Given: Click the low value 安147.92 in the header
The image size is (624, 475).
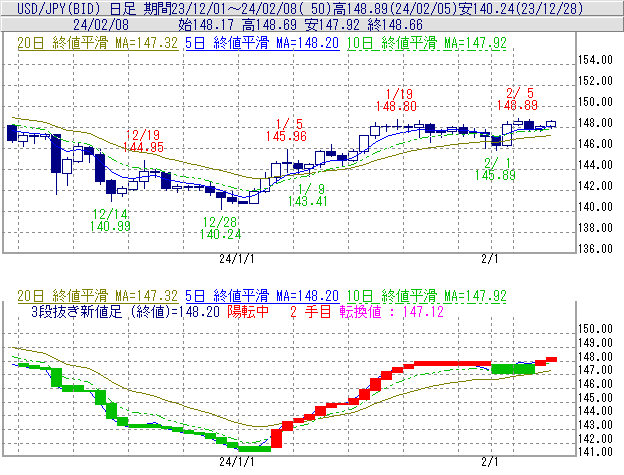Looking at the screenshot, I should pyautogui.click(x=332, y=25).
